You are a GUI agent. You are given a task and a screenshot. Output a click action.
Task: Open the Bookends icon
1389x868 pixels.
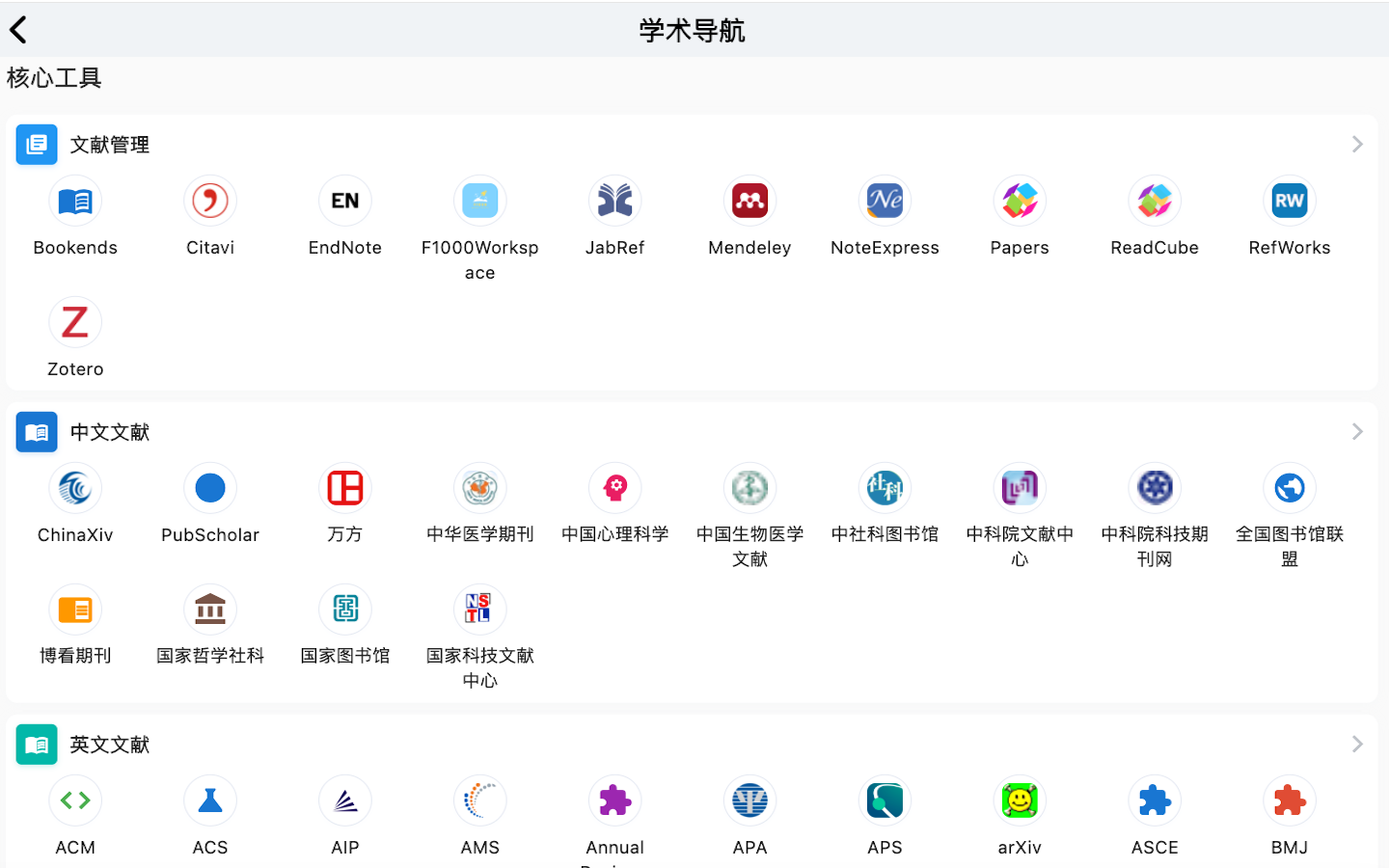coord(75,201)
